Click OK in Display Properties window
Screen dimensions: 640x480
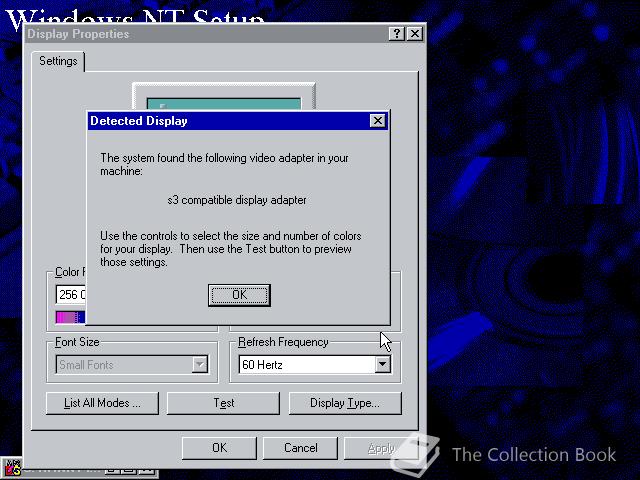pyautogui.click(x=219, y=448)
